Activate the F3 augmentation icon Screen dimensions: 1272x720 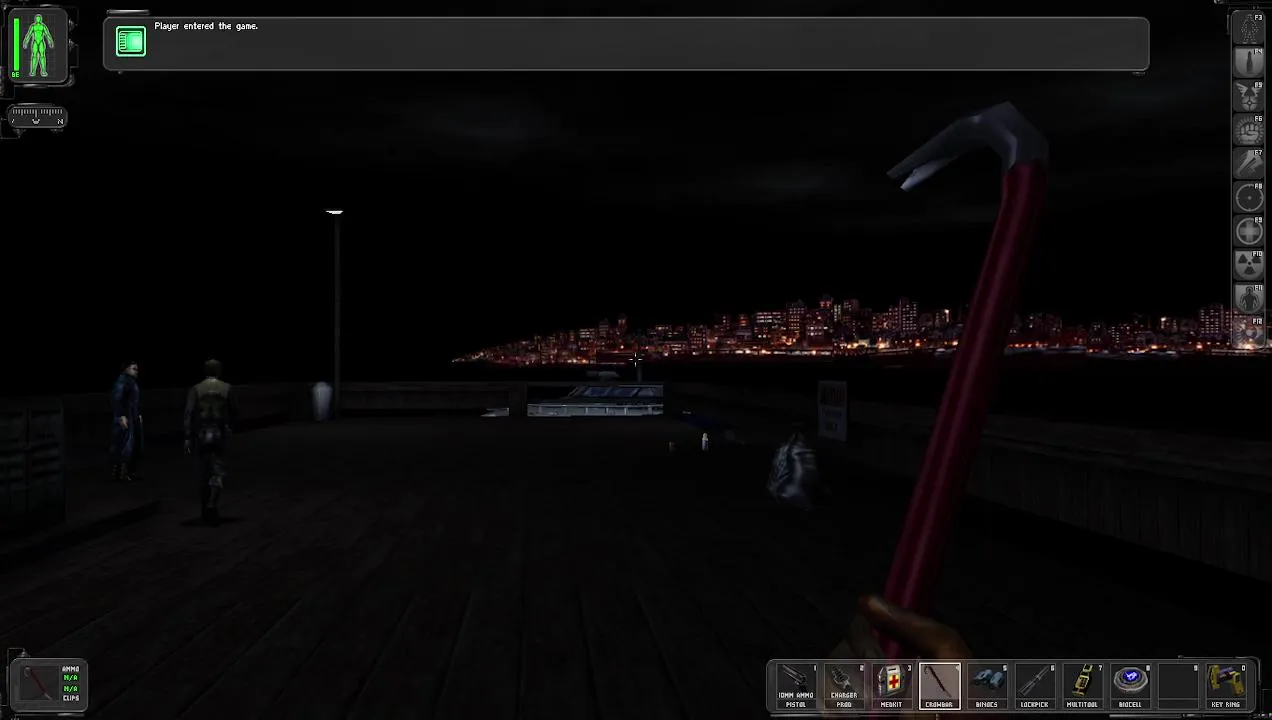[x=1250, y=28]
